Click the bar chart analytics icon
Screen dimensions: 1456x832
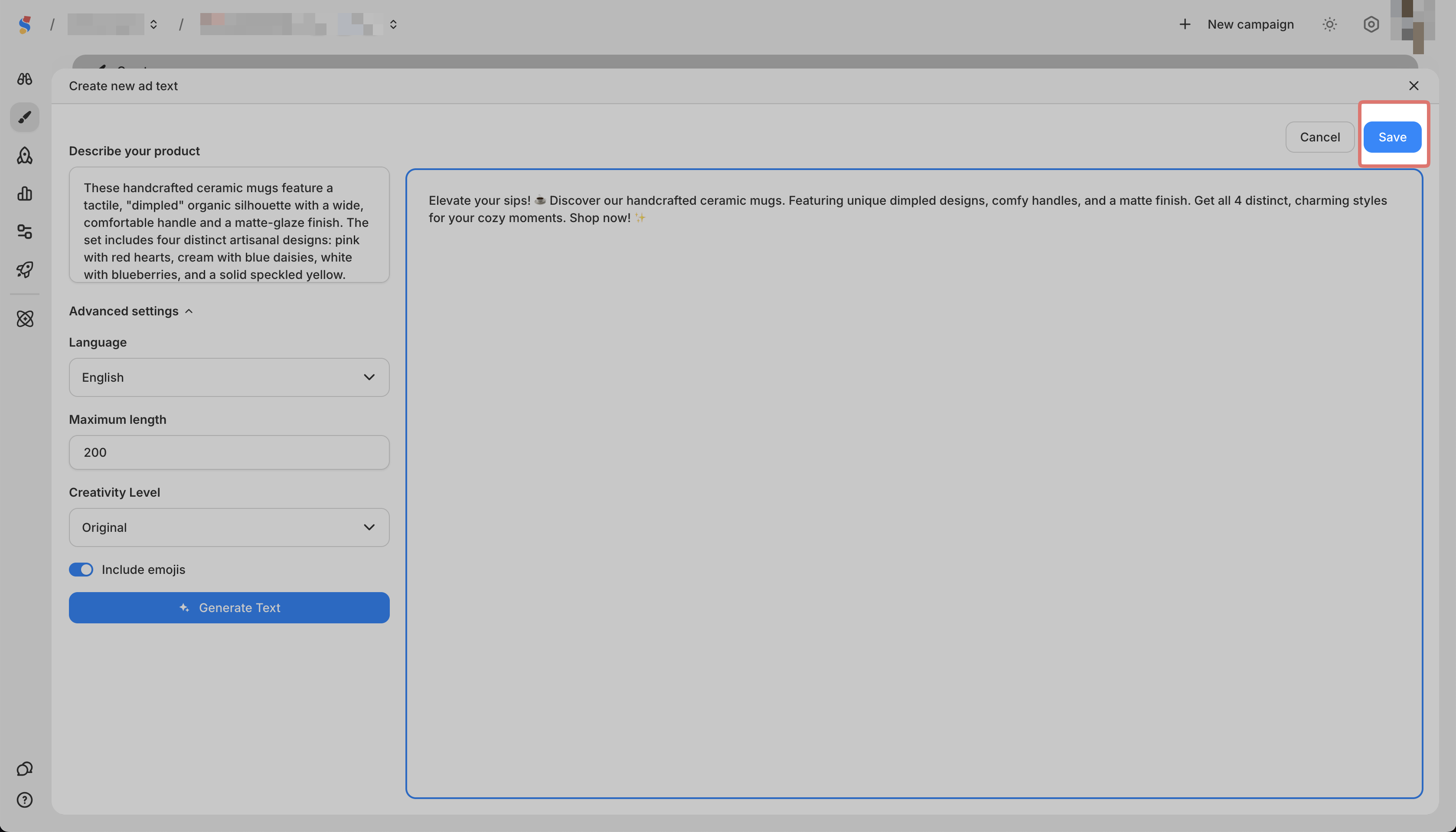click(x=25, y=194)
